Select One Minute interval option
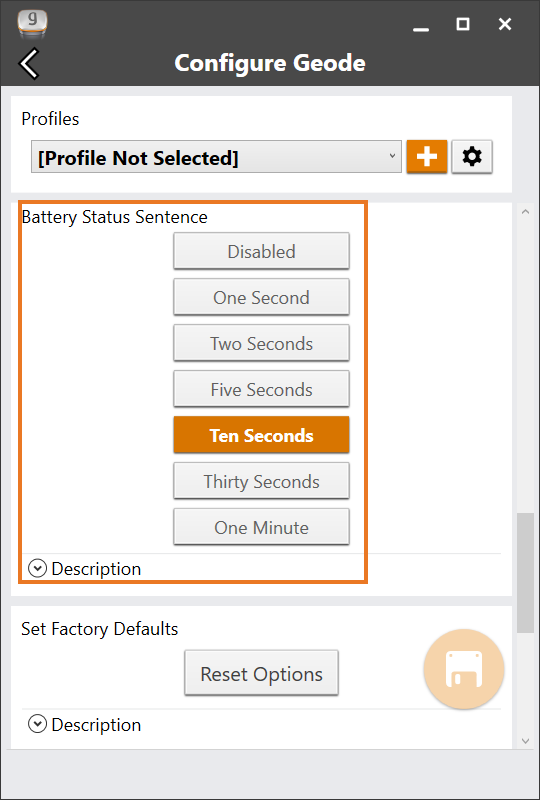Screen dimensions: 540x800 pyautogui.click(x=261, y=527)
